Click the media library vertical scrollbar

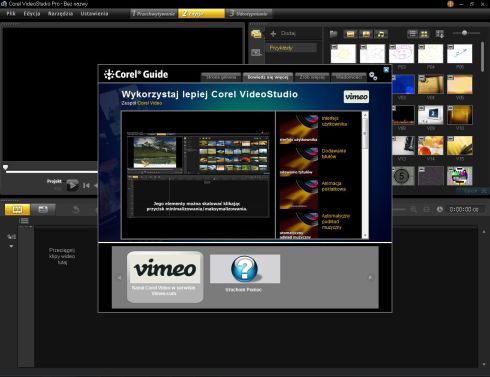pyautogui.click(x=483, y=57)
